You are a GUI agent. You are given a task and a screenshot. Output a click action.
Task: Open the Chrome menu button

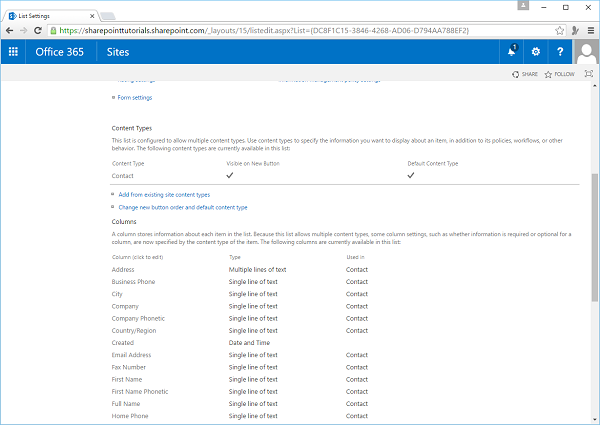(587, 30)
